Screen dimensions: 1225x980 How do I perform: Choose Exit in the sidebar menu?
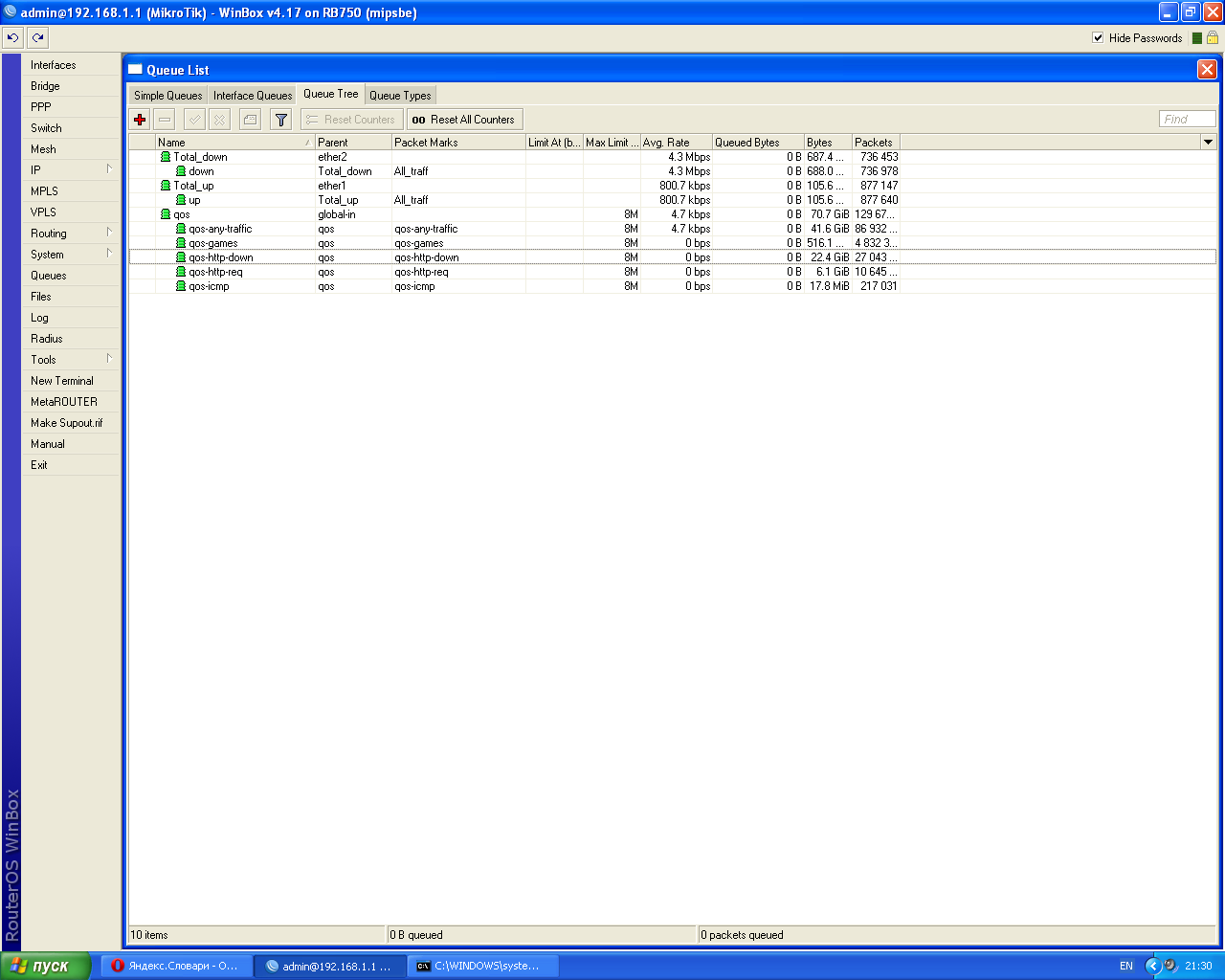(72, 465)
